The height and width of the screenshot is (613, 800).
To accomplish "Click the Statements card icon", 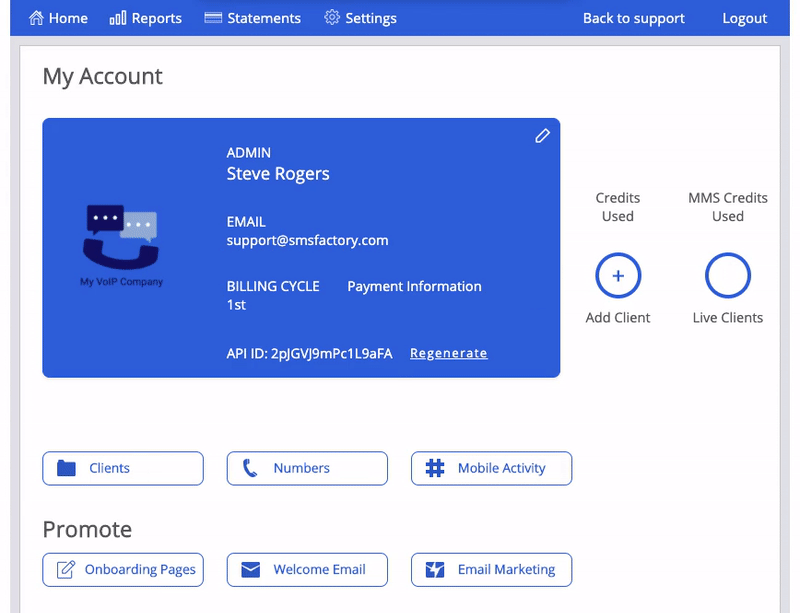I will (213, 18).
